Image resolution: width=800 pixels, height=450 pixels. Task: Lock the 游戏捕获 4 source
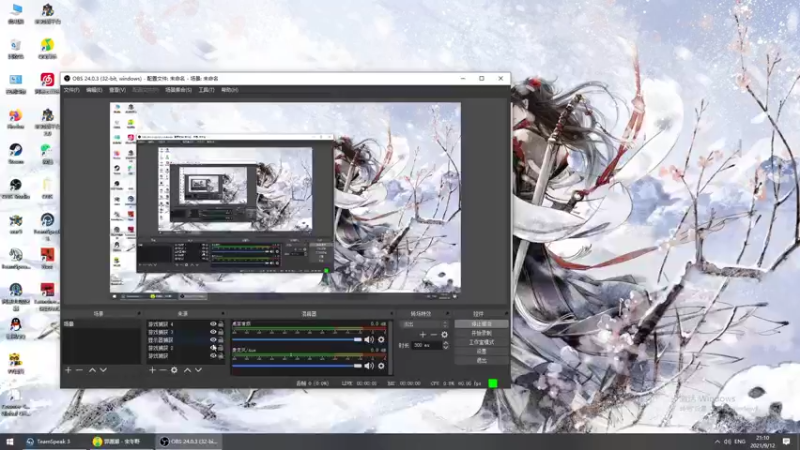221,324
